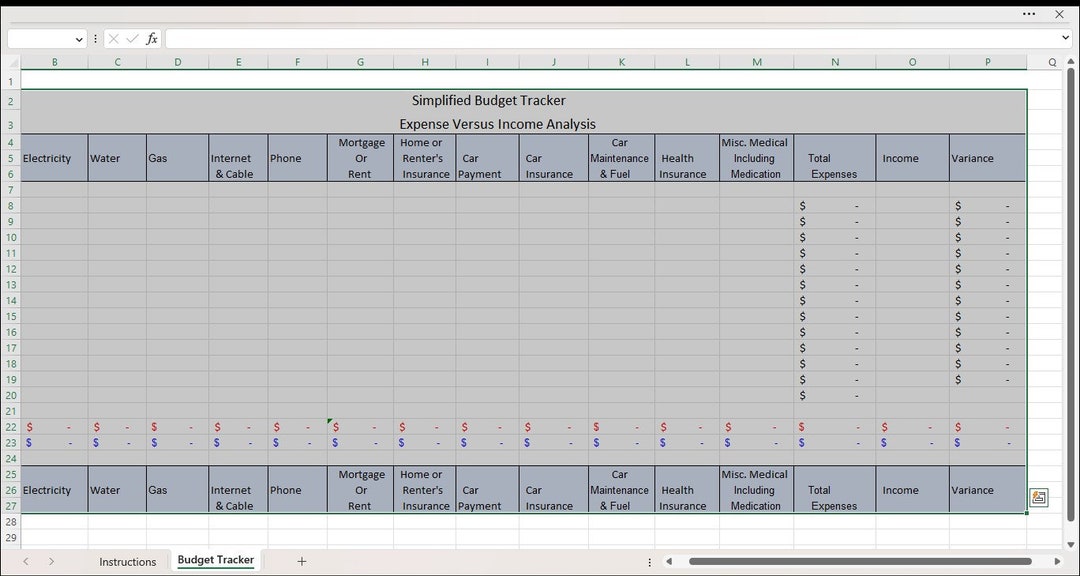Open the kebab menu next to the Name Box

point(95,38)
